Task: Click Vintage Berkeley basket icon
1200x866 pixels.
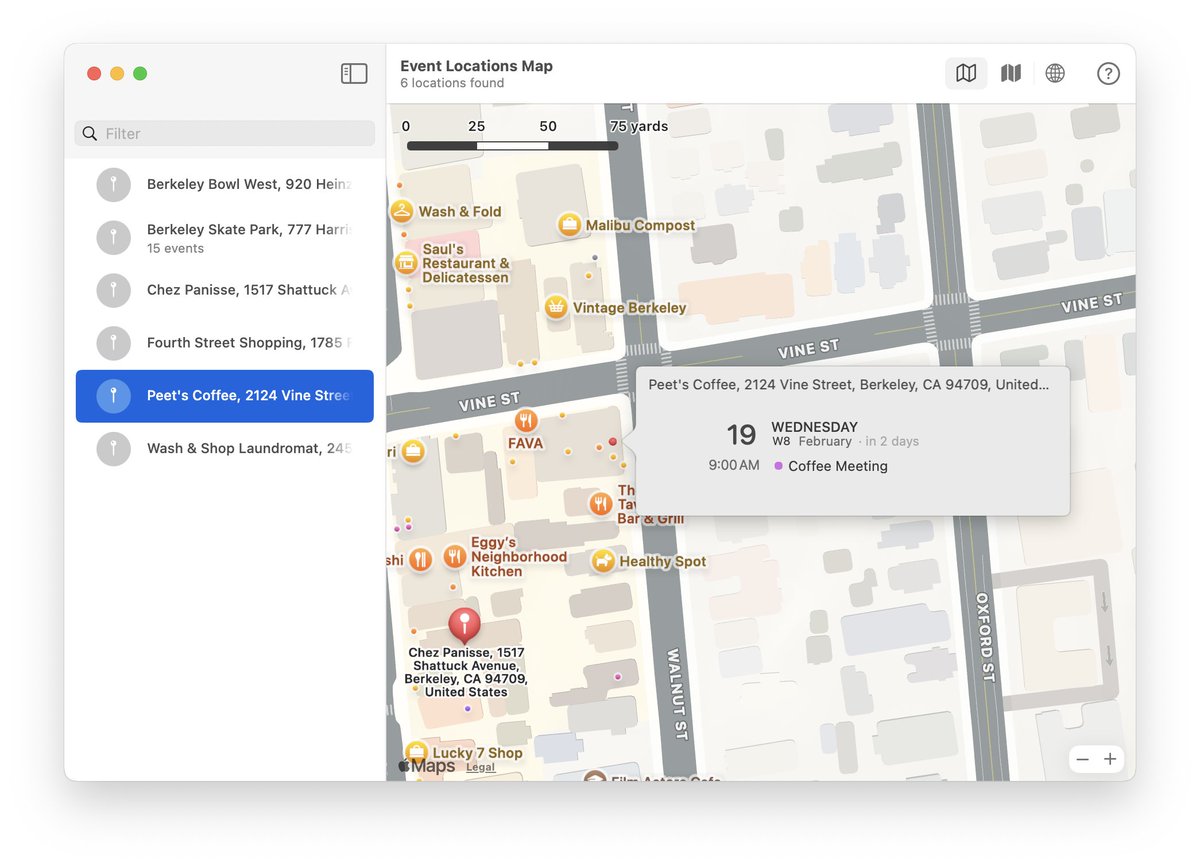Action: click(556, 307)
